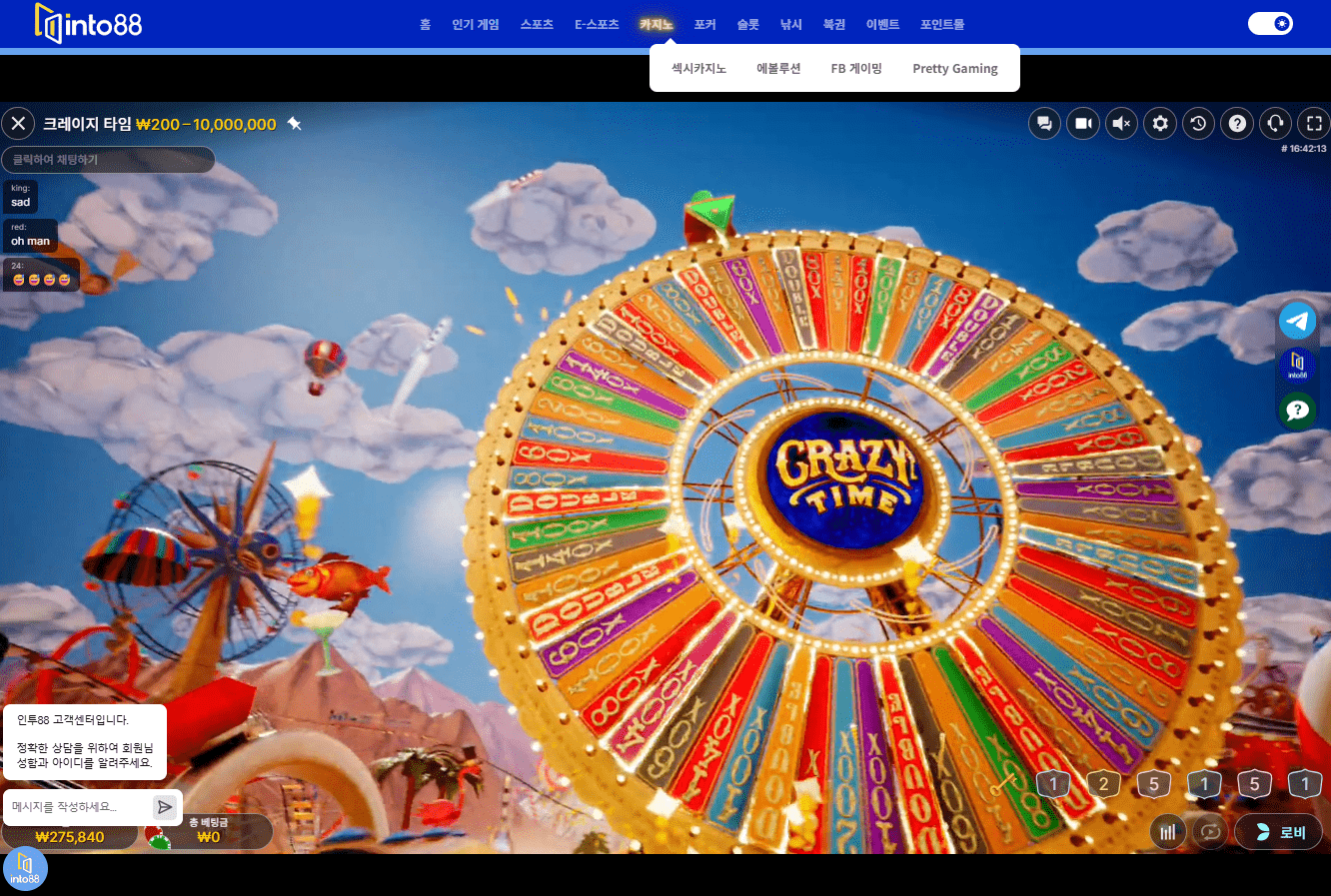Open the 인기 게임 menu item
Image resolution: width=1331 pixels, height=896 pixels.
point(475,25)
